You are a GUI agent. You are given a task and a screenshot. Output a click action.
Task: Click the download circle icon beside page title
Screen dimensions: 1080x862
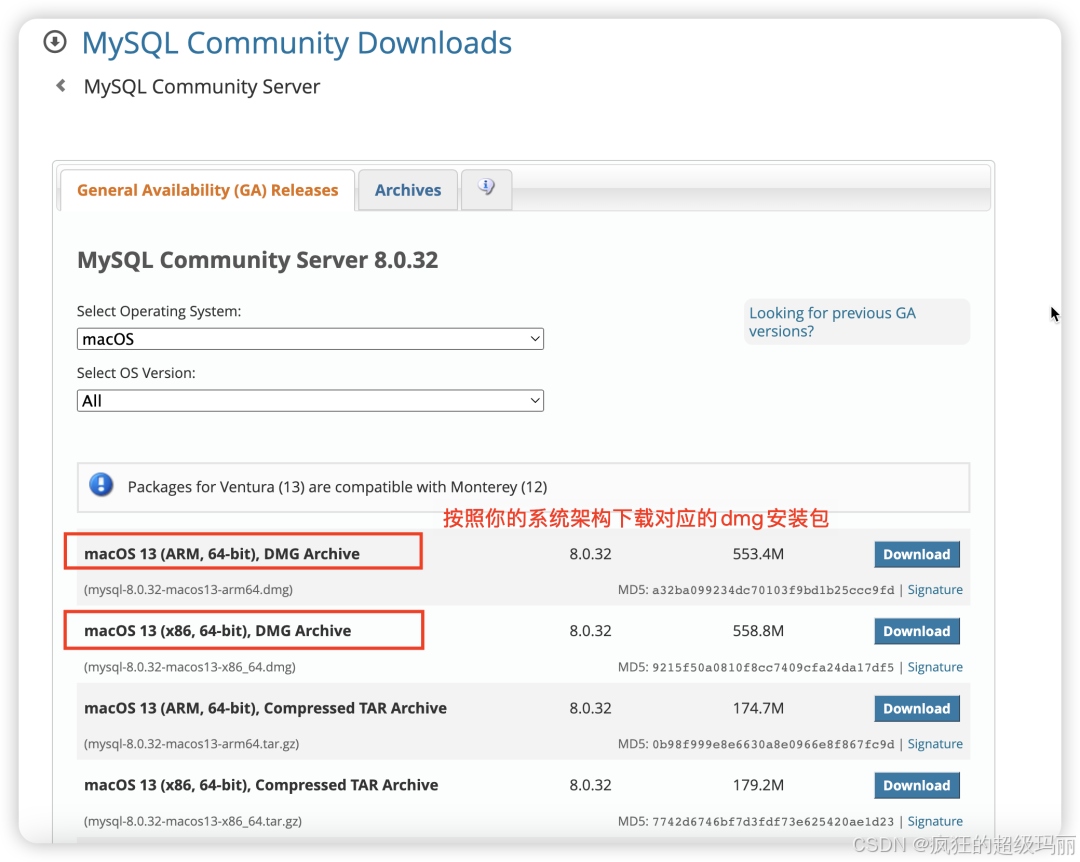coord(55,42)
